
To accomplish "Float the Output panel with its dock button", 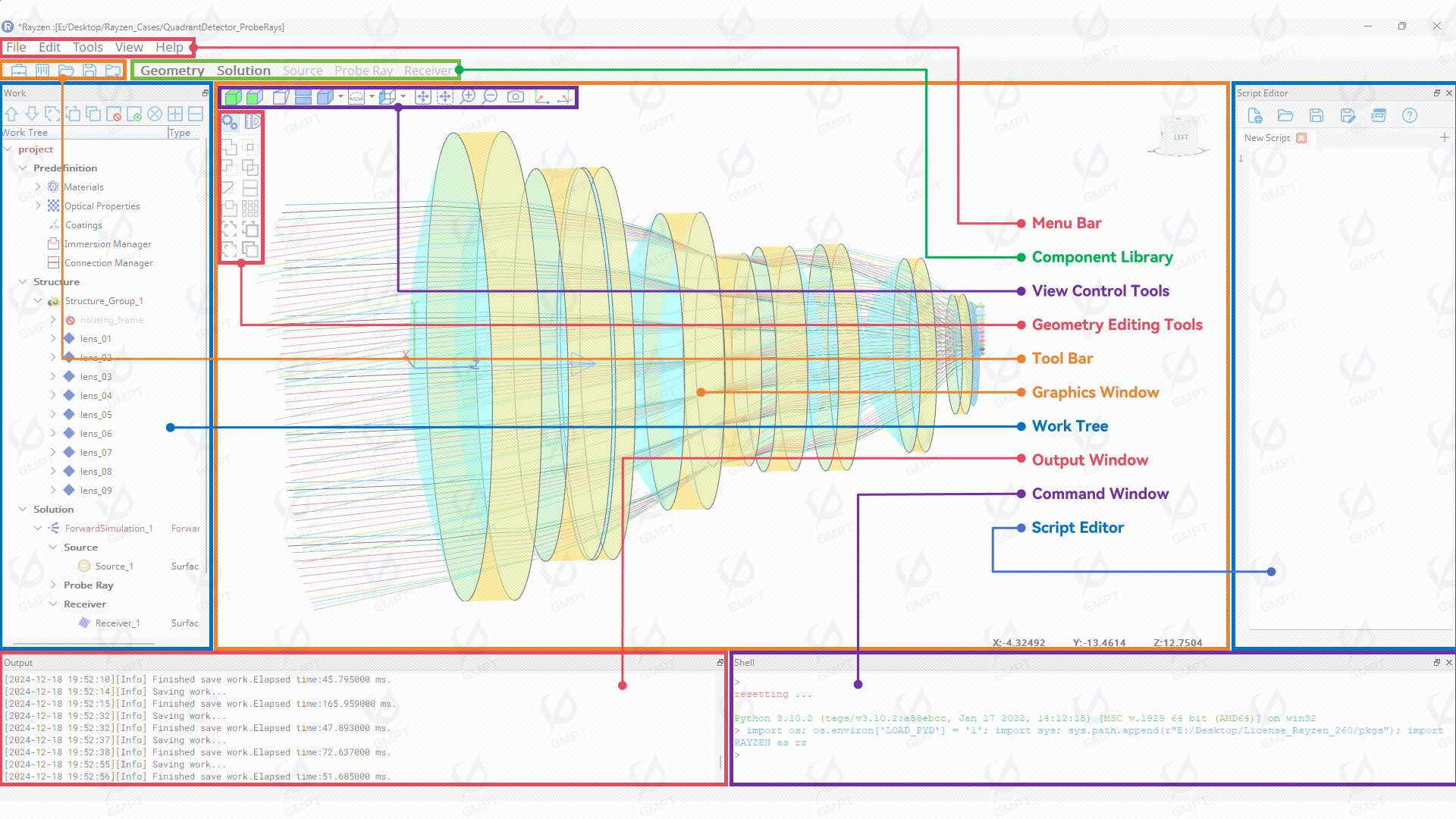I will (x=720, y=662).
